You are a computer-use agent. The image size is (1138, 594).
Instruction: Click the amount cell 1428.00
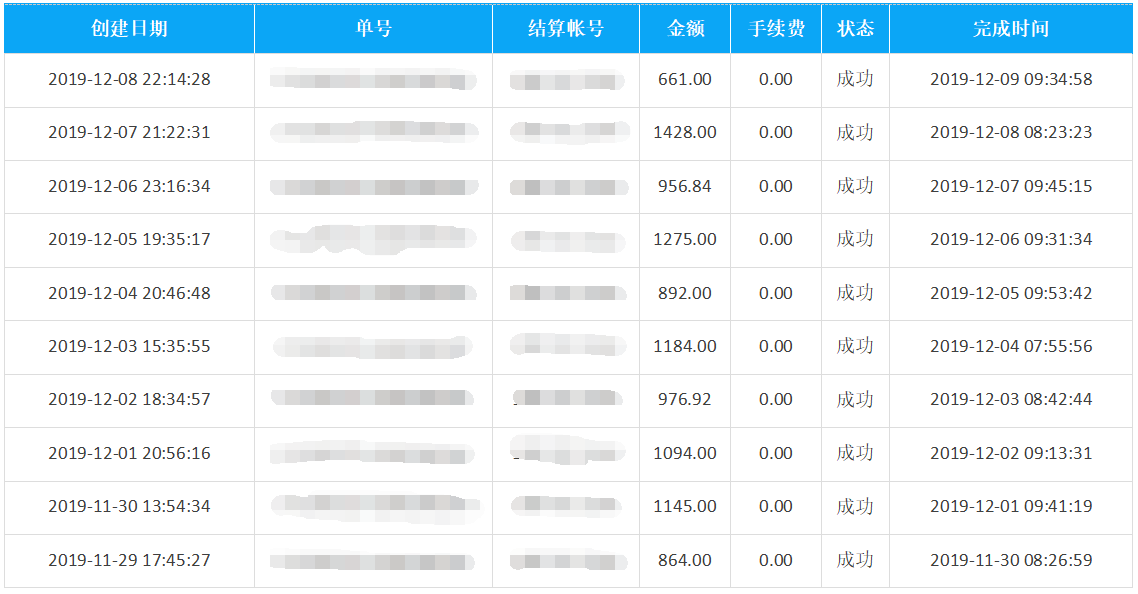pos(685,132)
